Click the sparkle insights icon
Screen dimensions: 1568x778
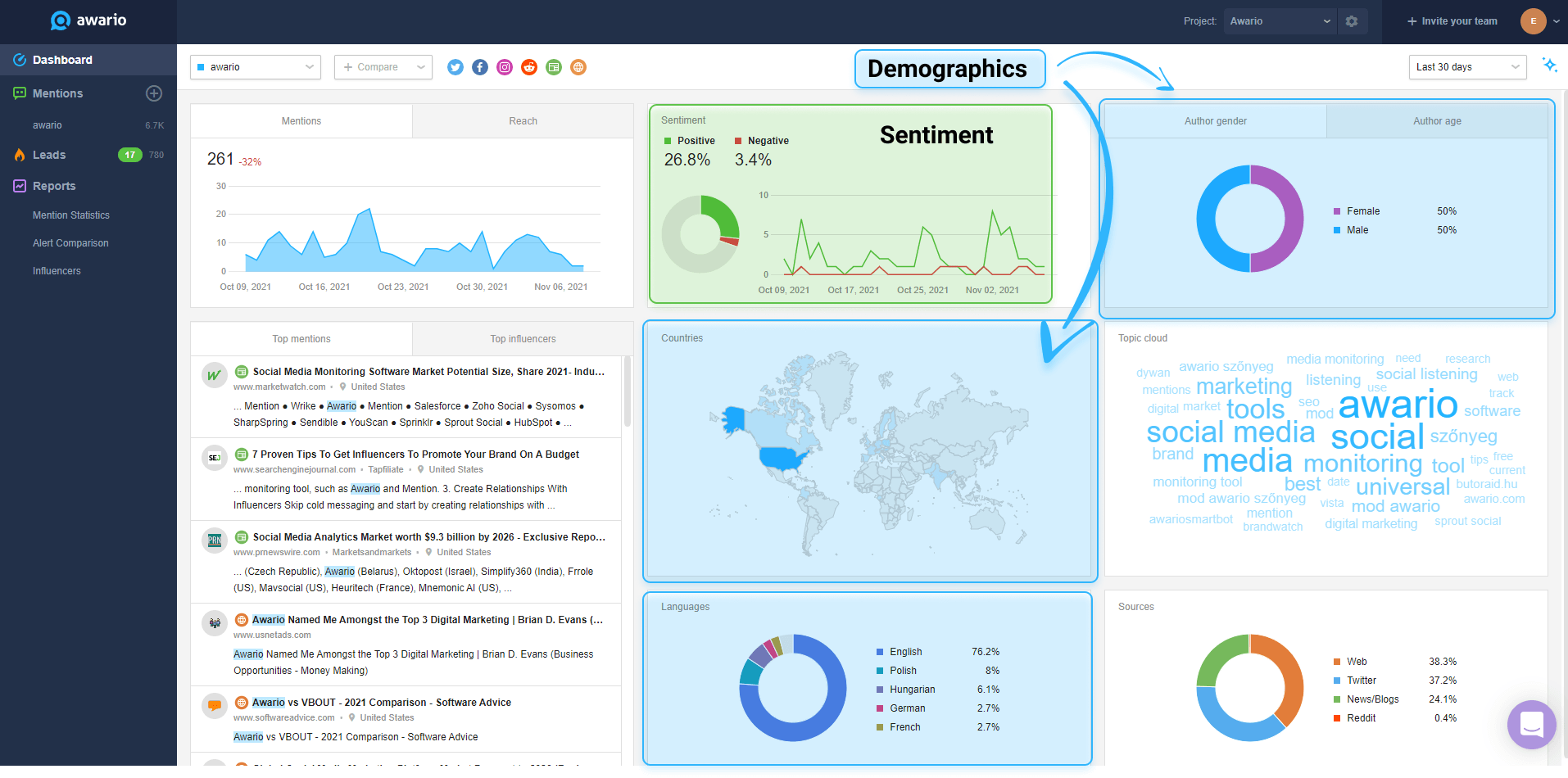point(1549,65)
